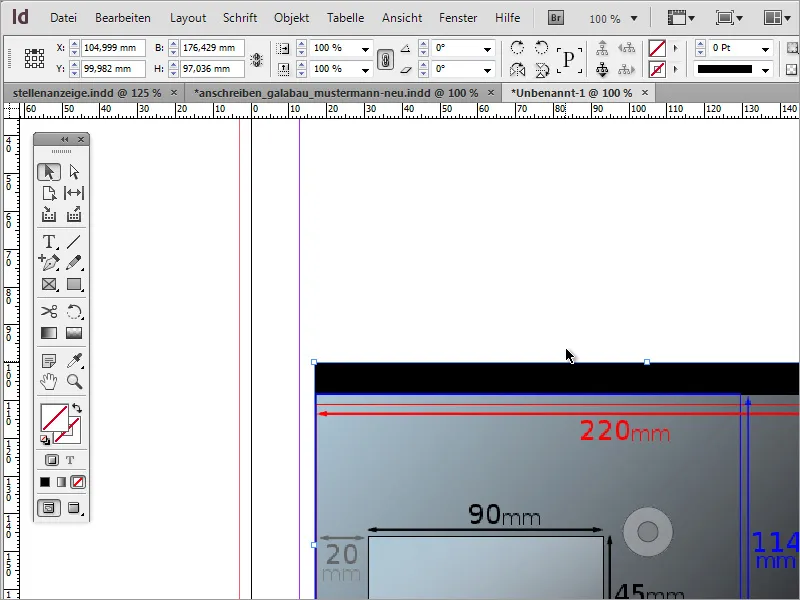Select the Scissors tool
Image resolution: width=800 pixels, height=600 pixels.
[x=49, y=311]
